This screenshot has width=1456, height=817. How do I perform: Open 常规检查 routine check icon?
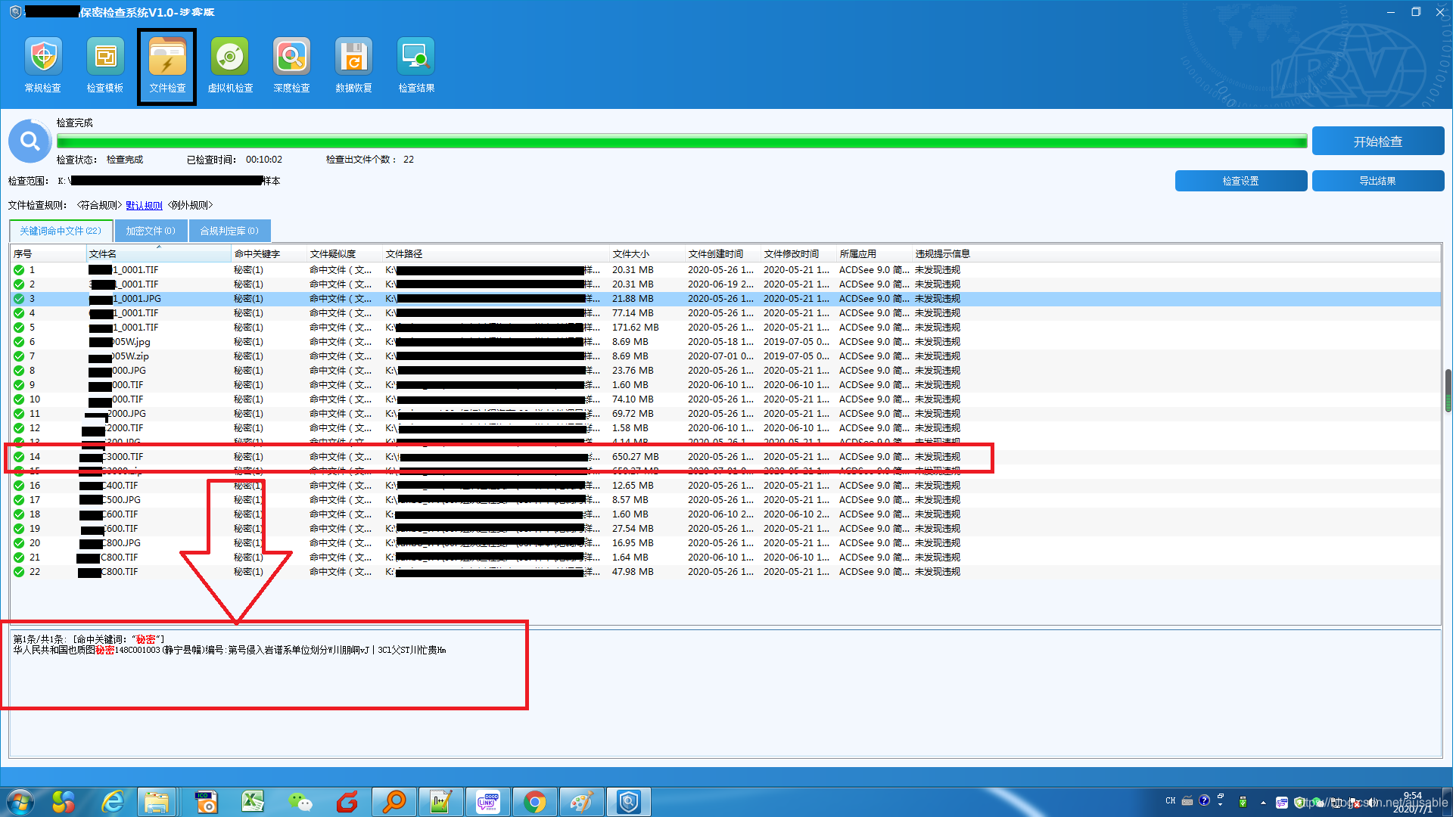coord(43,65)
